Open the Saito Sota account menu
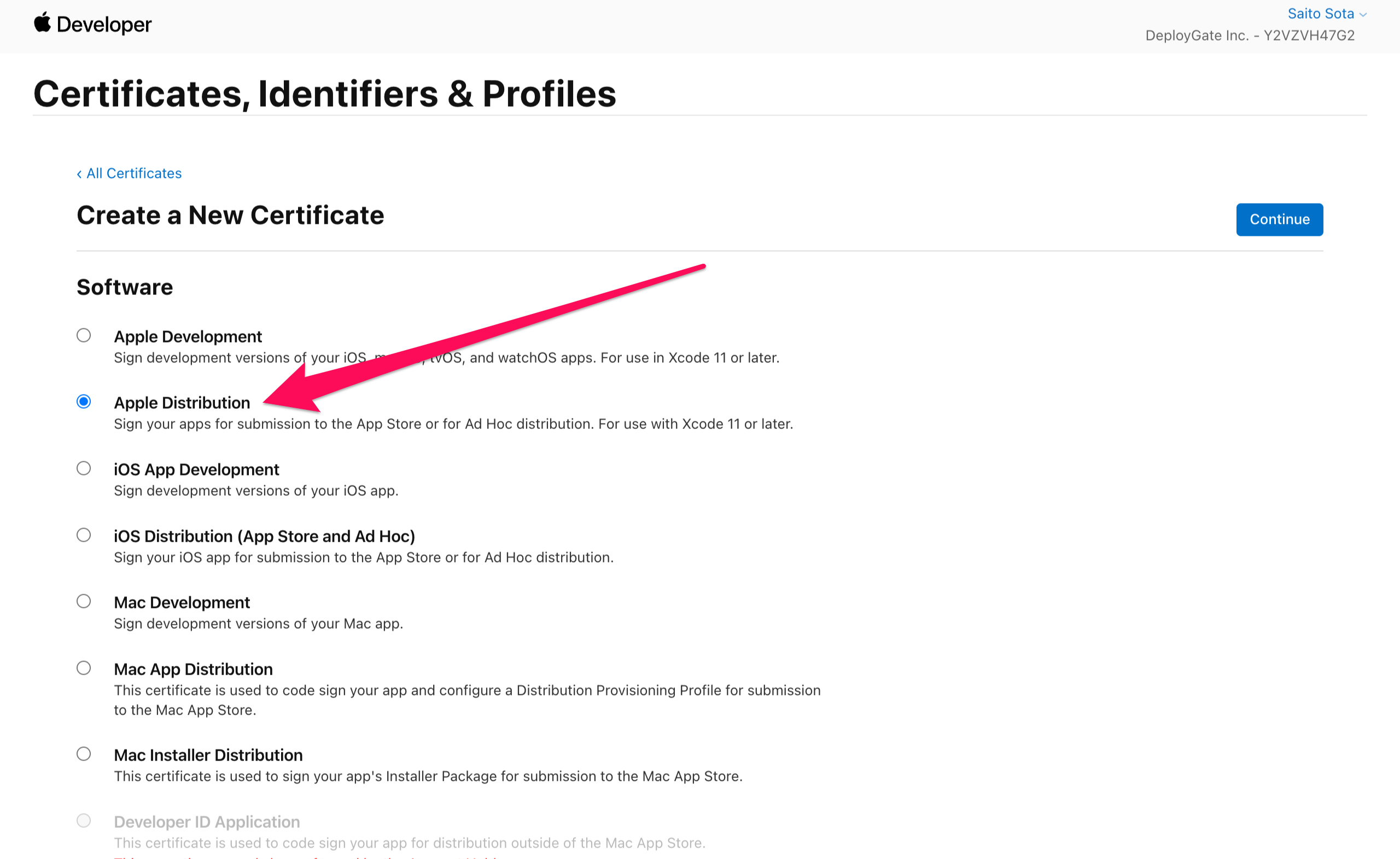 (1321, 13)
